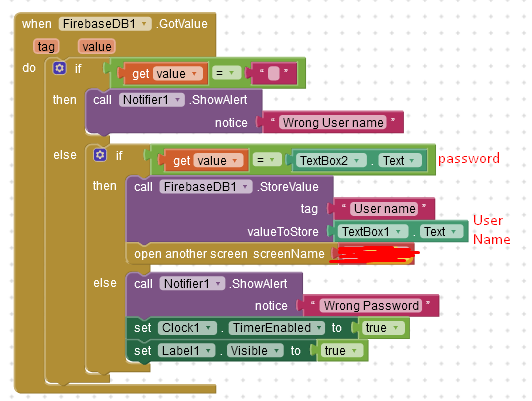
Task: Select the 'open another screen' block
Action: point(229,254)
